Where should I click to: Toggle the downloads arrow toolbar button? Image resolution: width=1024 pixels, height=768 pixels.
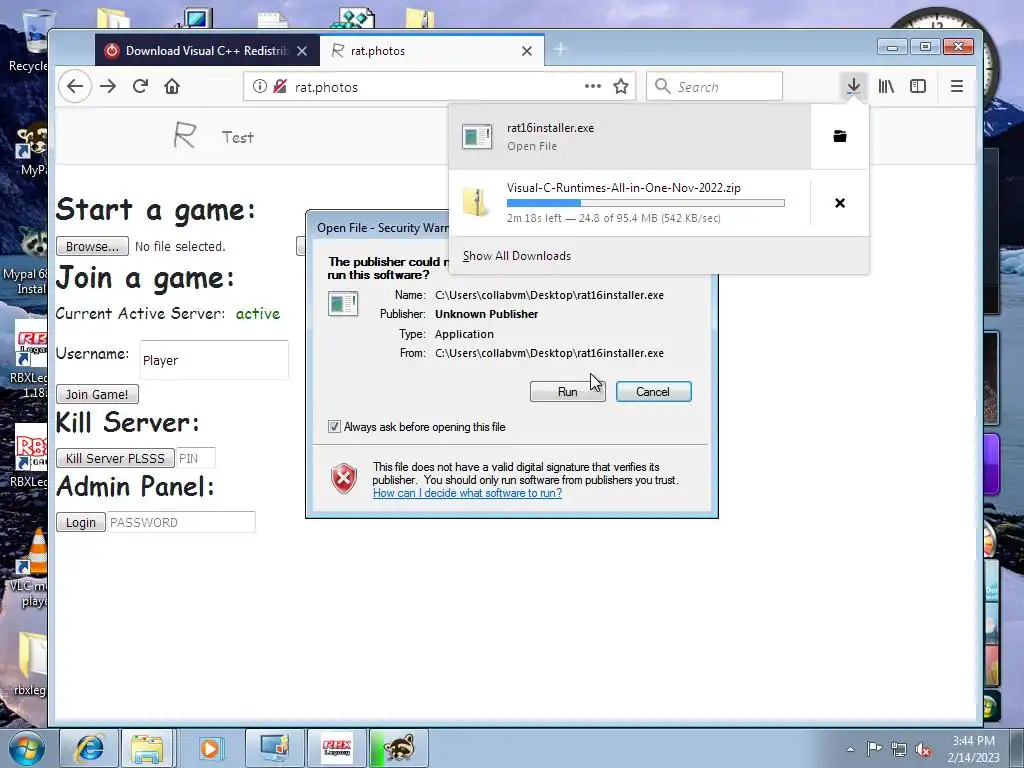[853, 86]
